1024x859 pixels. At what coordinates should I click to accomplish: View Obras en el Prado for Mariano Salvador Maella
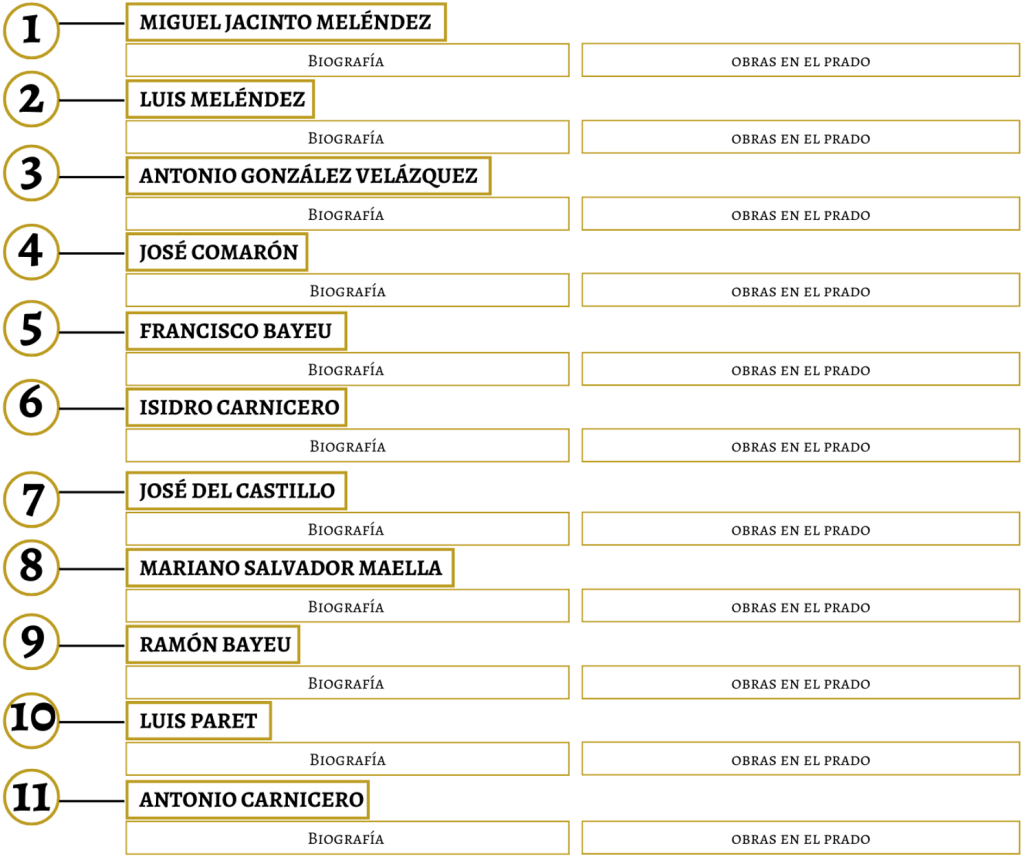coord(801,607)
